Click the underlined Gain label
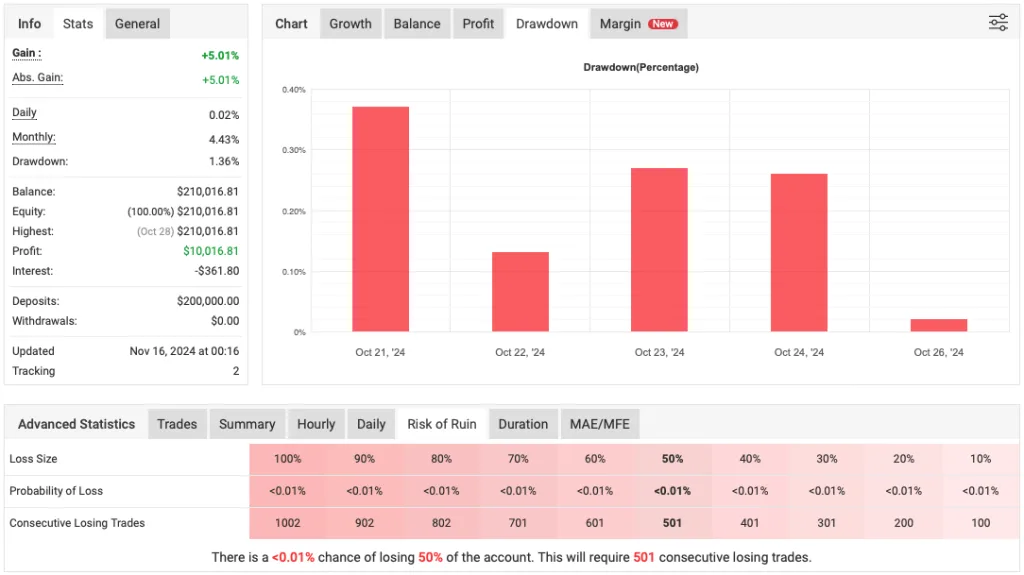Image resolution: width=1024 pixels, height=575 pixels. 26,54
